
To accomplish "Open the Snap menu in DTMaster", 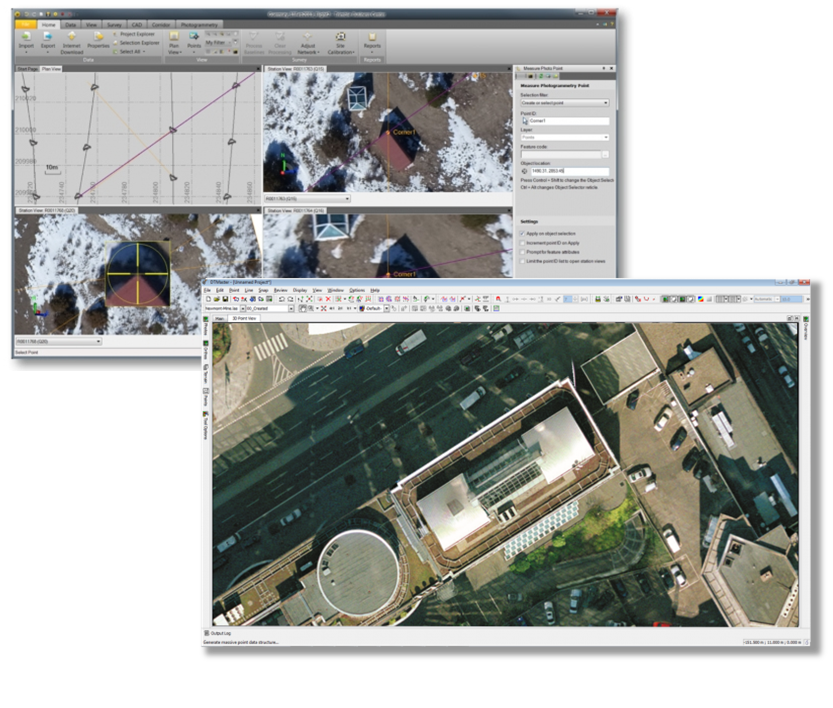I will click(263, 290).
